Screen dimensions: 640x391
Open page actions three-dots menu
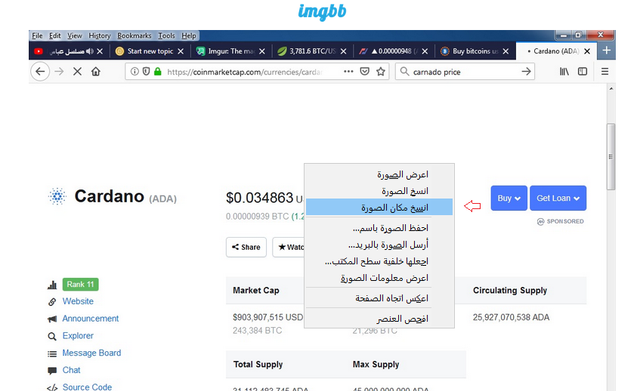pyautogui.click(x=348, y=71)
